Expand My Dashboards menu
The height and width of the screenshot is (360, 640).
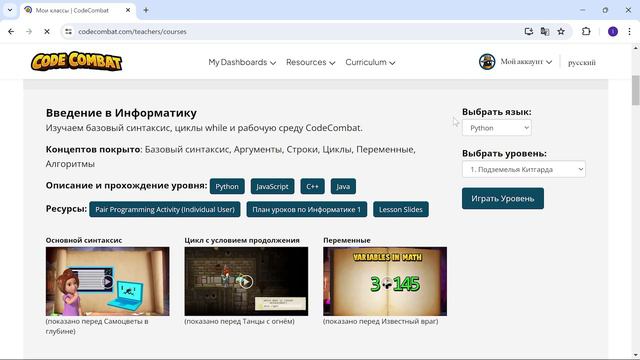click(242, 62)
